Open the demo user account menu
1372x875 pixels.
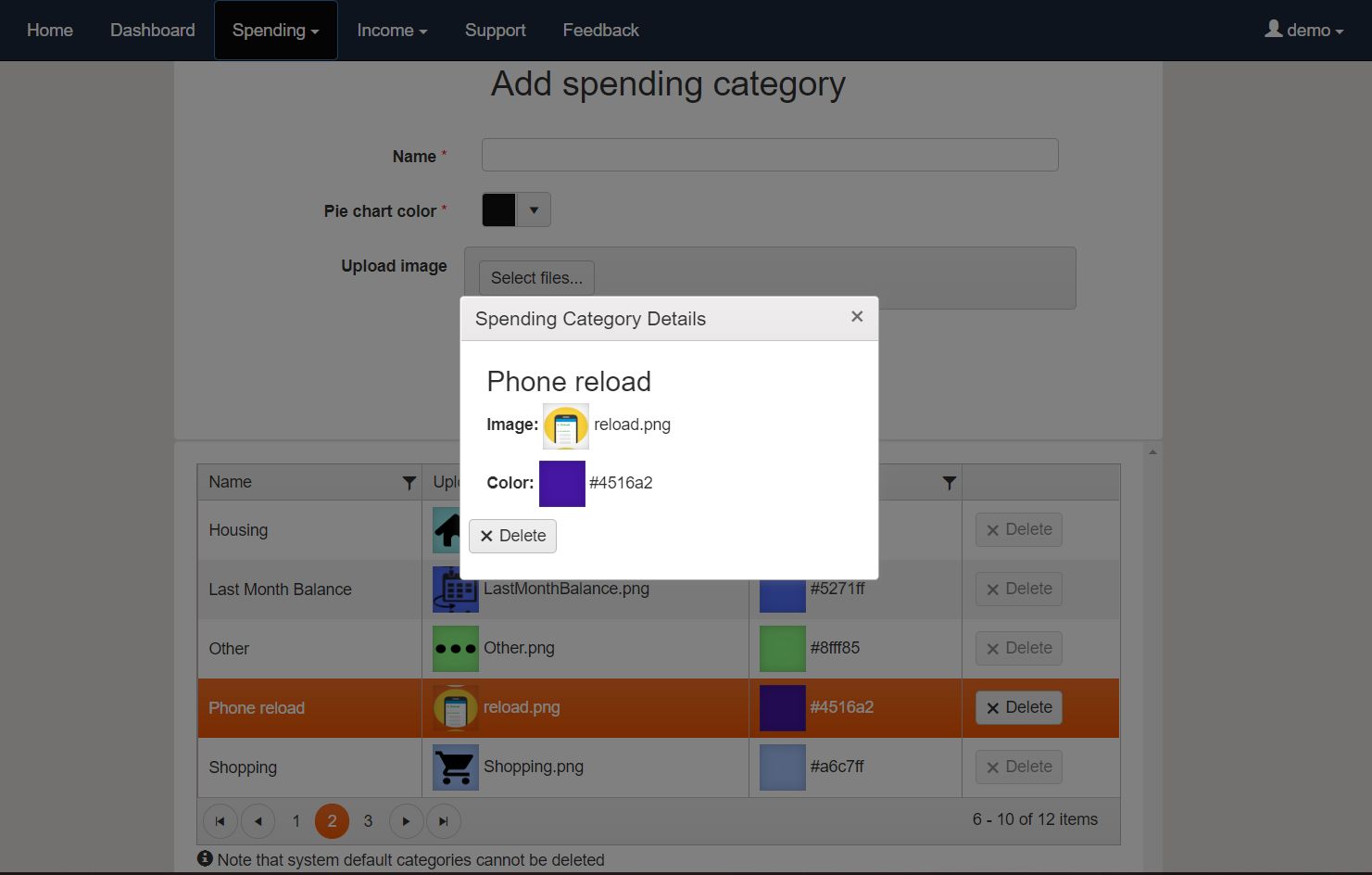(x=1303, y=31)
